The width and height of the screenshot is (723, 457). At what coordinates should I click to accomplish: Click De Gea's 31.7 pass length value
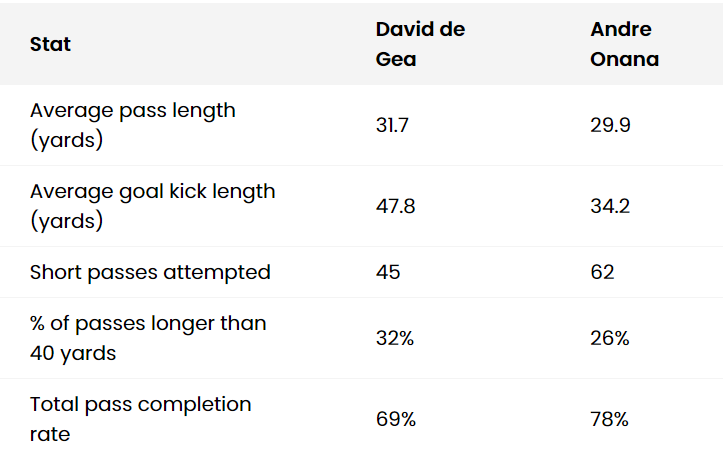pyautogui.click(x=393, y=125)
